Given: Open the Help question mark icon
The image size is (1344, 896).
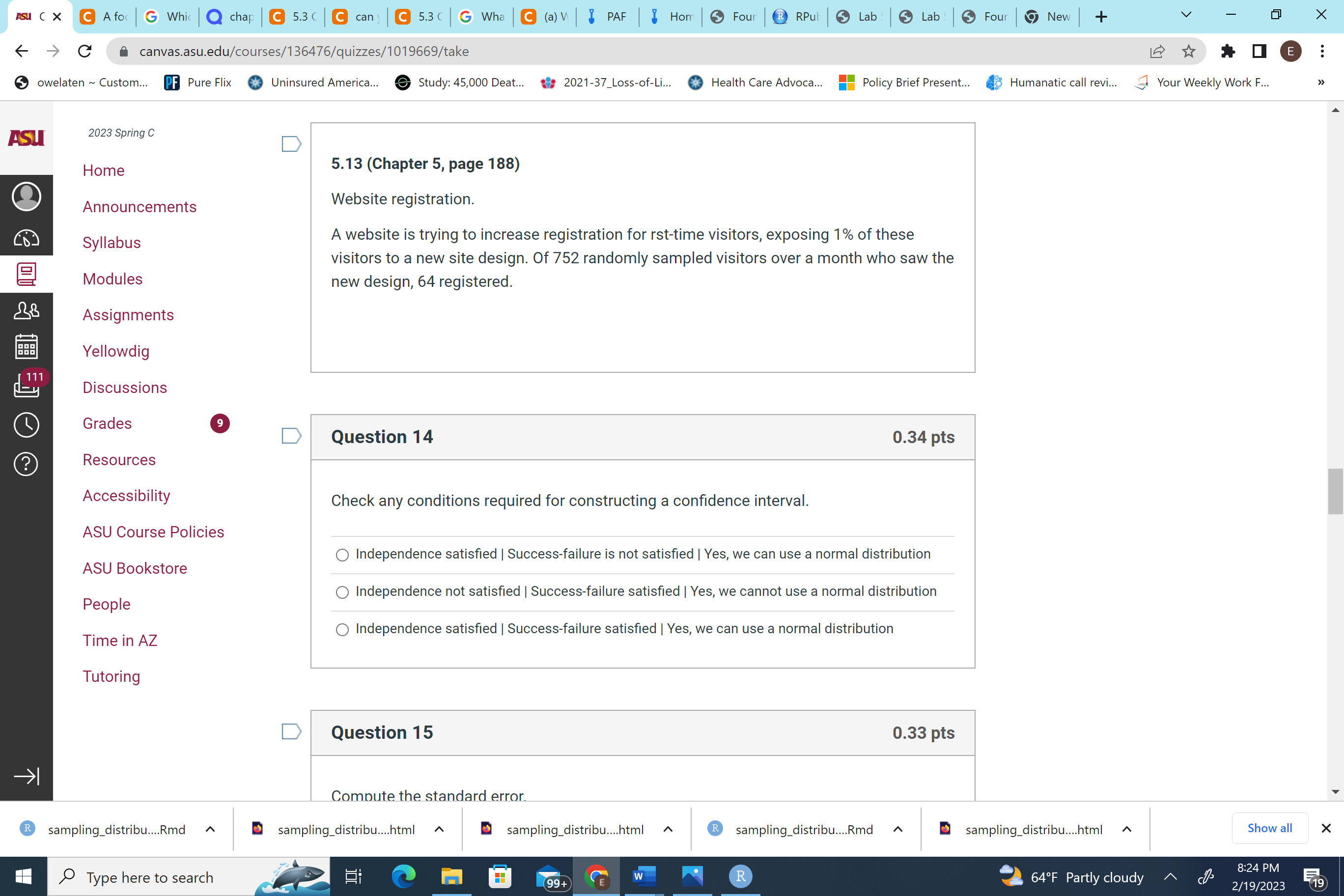Looking at the screenshot, I should (27, 464).
